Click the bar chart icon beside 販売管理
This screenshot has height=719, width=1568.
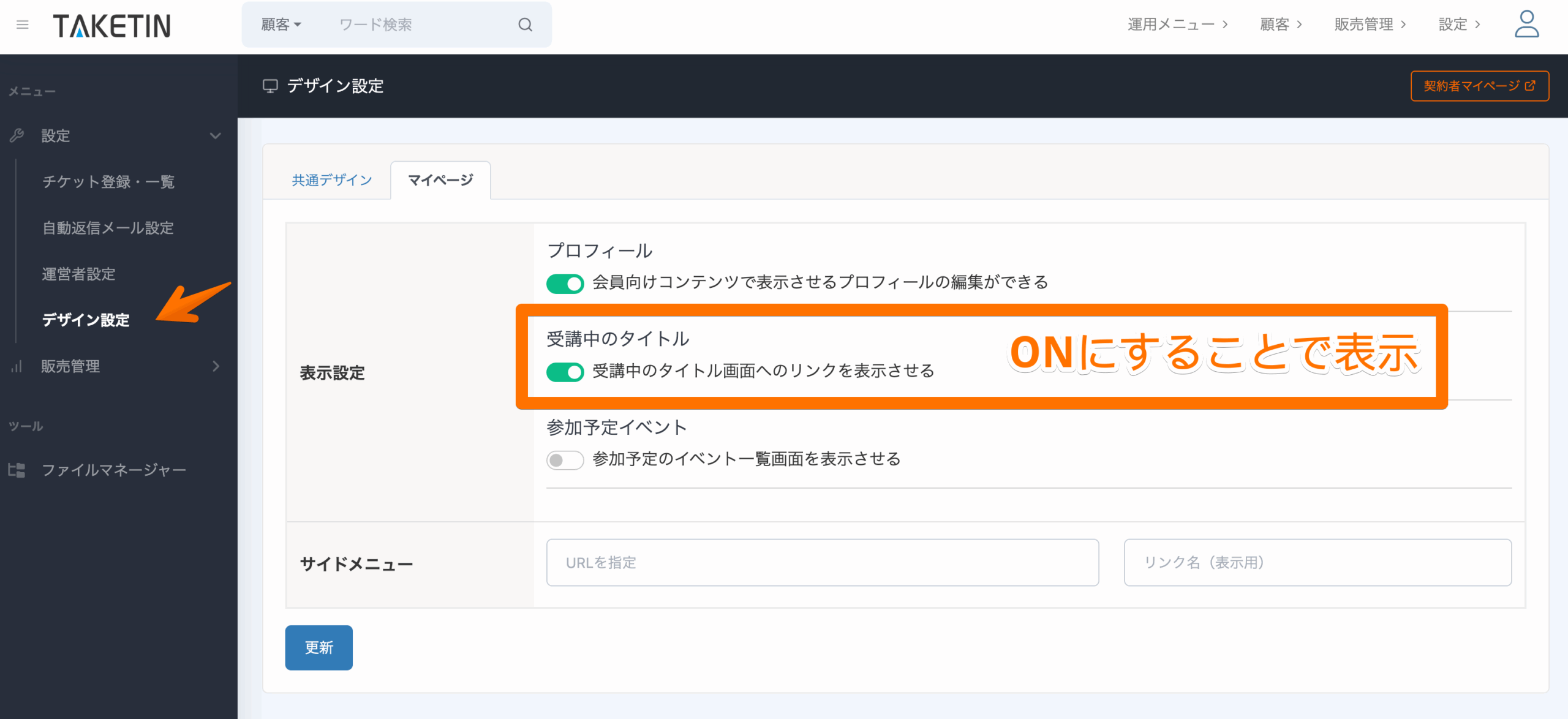click(x=17, y=366)
